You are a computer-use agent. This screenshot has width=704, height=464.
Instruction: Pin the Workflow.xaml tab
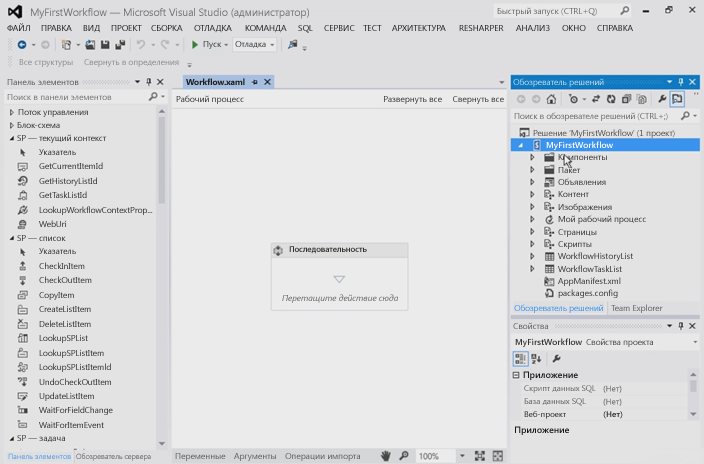pos(255,82)
